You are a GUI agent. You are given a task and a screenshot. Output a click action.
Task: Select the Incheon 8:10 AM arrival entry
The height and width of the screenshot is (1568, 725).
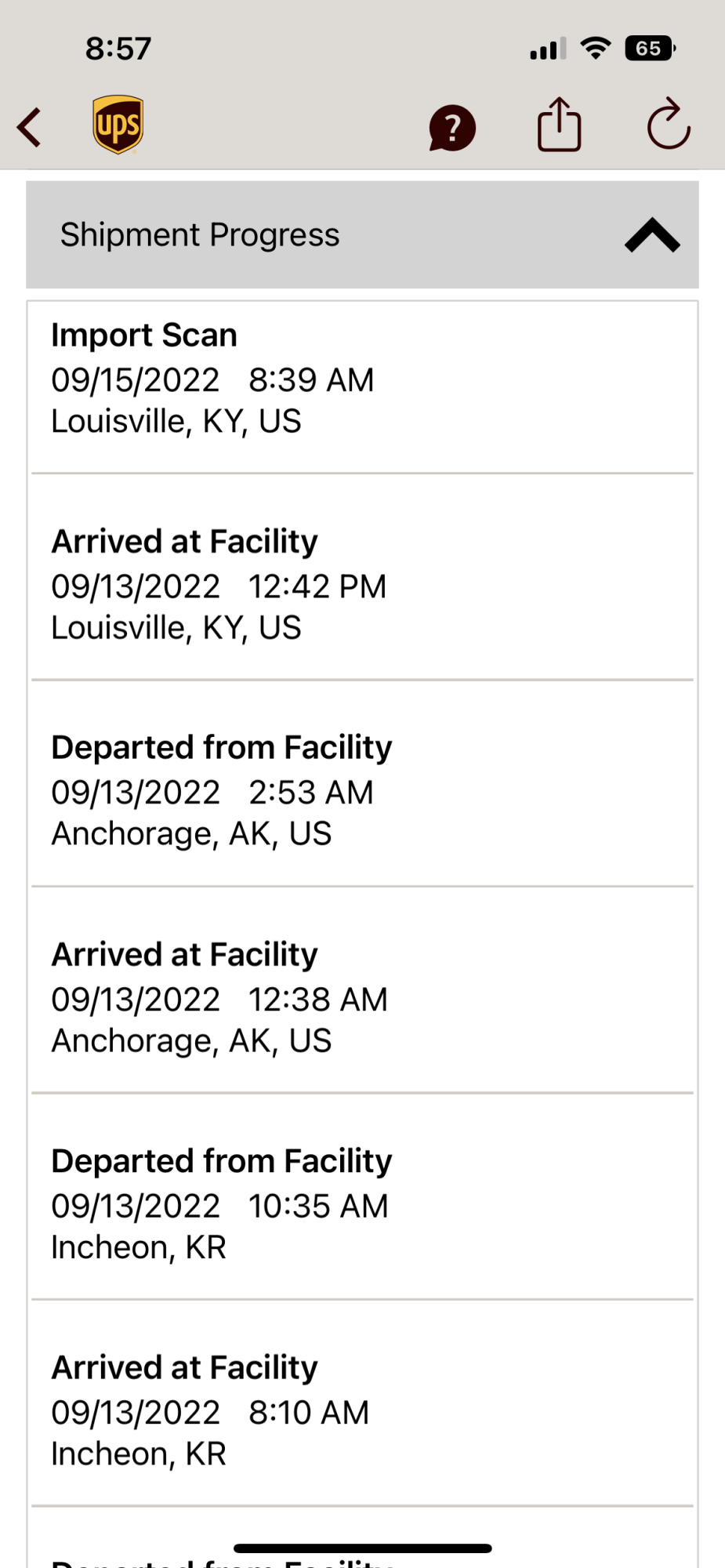(x=362, y=1403)
